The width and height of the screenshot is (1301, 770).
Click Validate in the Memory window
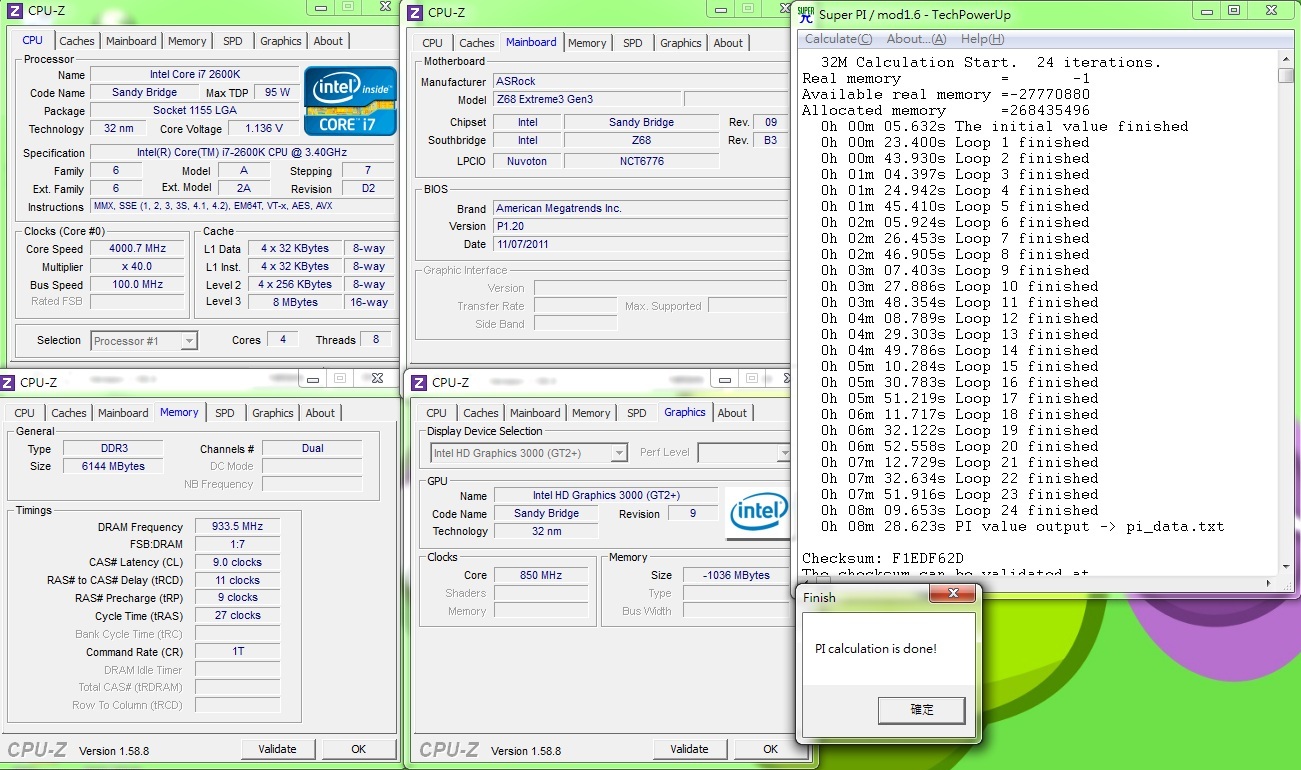click(278, 749)
